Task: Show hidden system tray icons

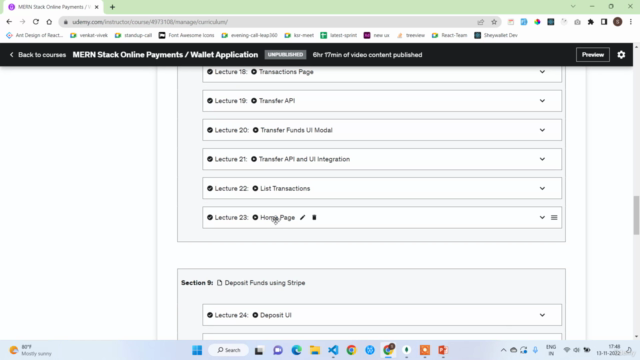Action: coord(503,350)
